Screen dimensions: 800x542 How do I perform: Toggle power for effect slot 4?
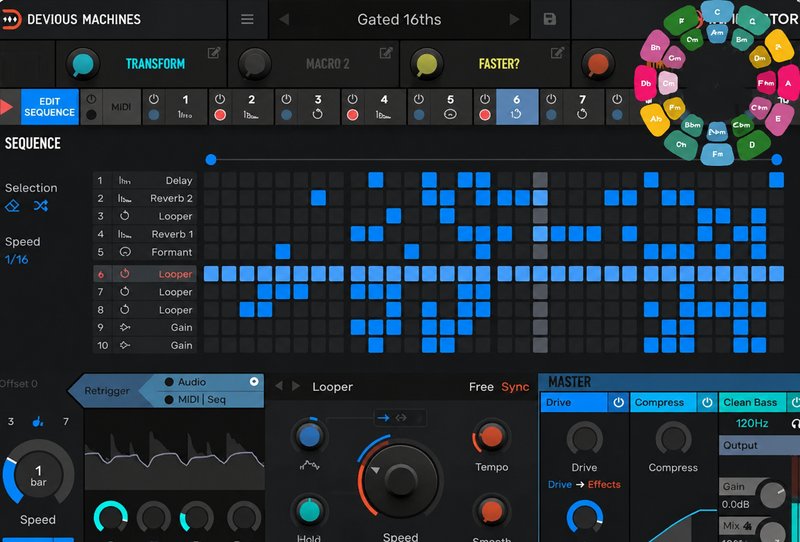tap(353, 98)
